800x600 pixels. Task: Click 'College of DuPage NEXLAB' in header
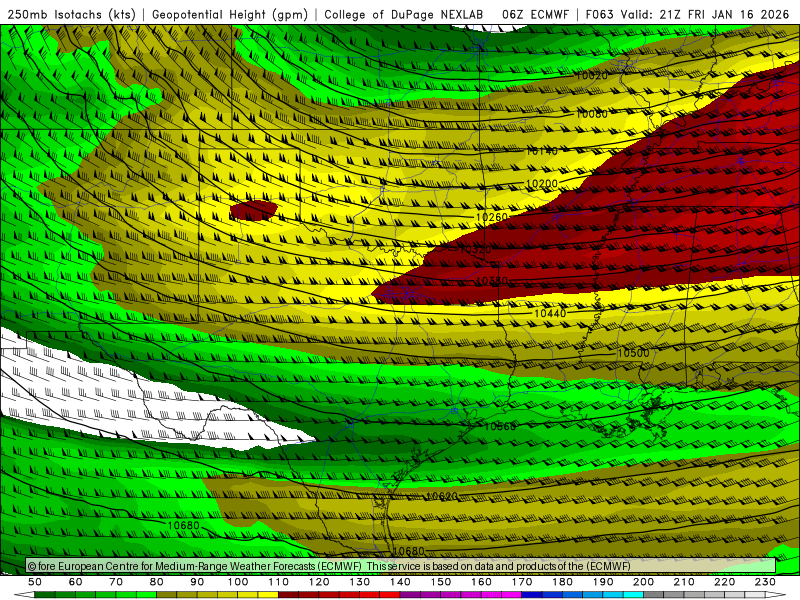pyautogui.click(x=403, y=14)
